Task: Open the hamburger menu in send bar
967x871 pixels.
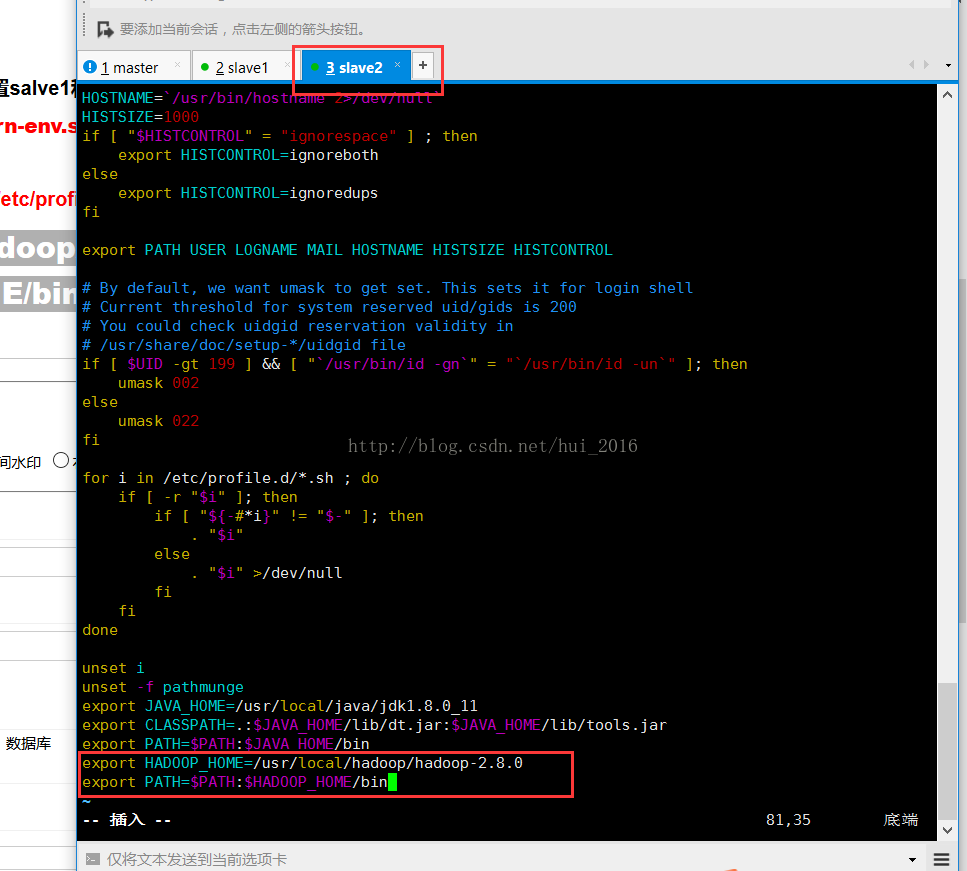Action: pos(942,859)
